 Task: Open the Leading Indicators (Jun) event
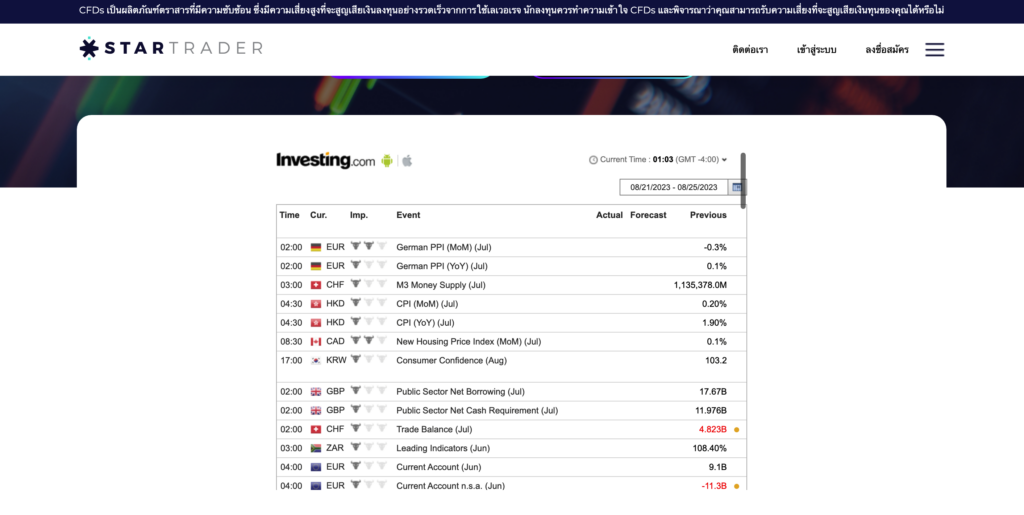[x=443, y=449]
